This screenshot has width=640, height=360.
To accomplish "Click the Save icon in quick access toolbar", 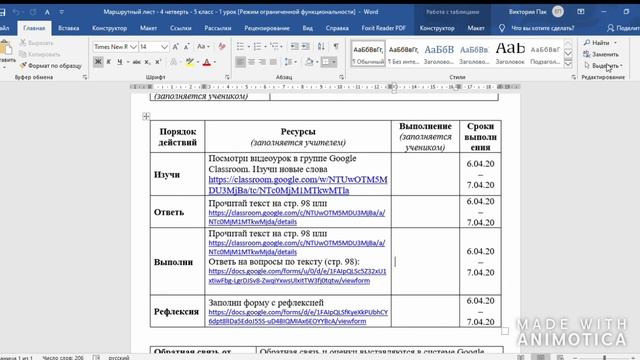I will (x=2, y=12).
